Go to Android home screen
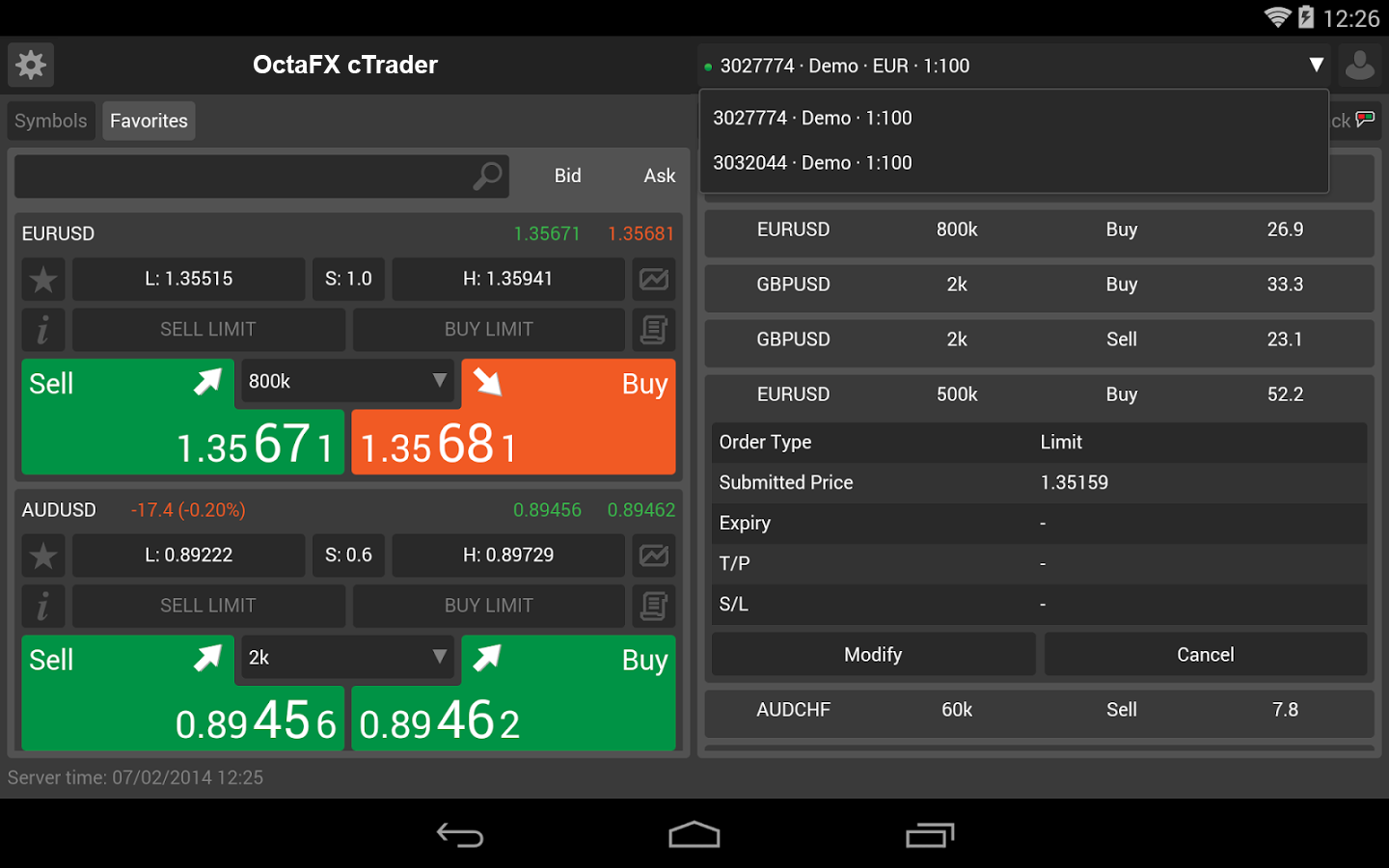This screenshot has height=868, width=1389. (694, 834)
